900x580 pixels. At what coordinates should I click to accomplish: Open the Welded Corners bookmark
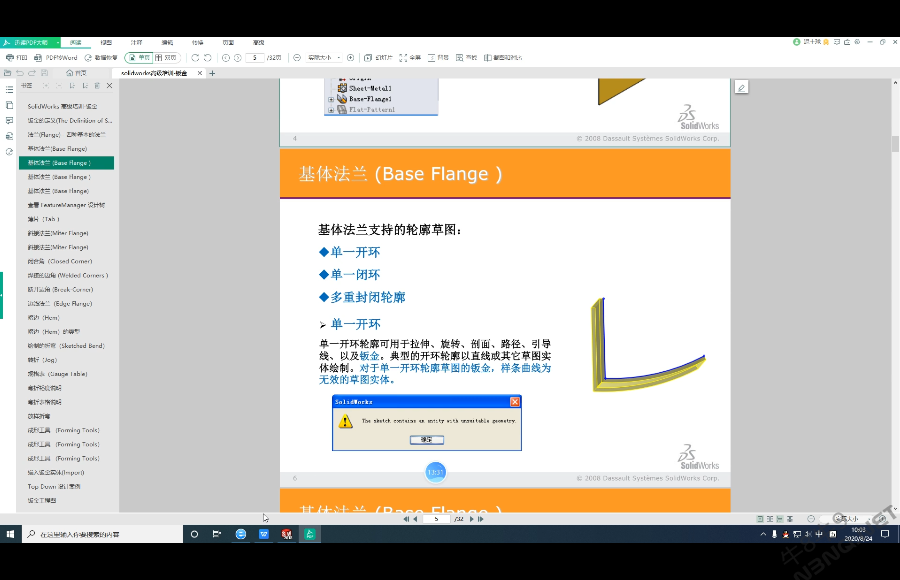pyautogui.click(x=68, y=276)
